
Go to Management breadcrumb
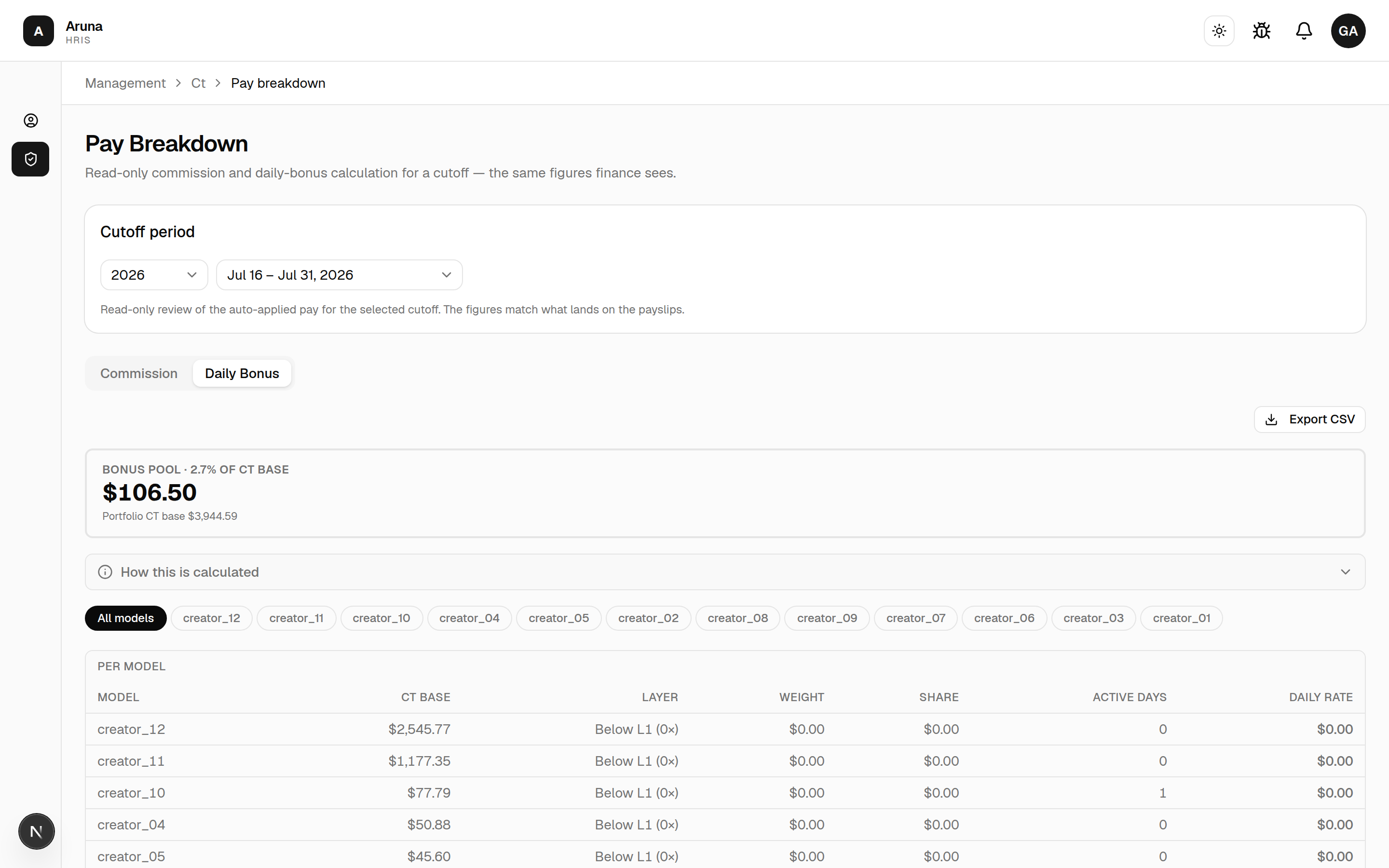(125, 83)
